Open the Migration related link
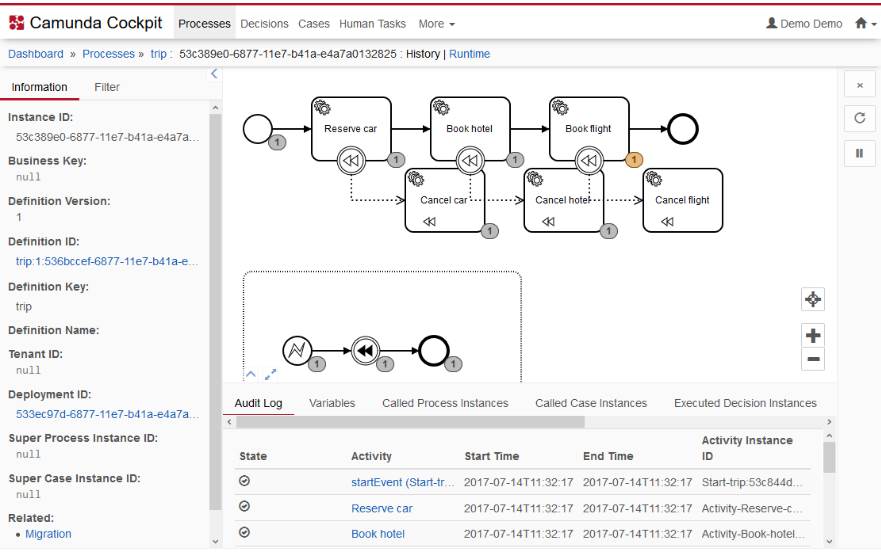Viewport: 881px width, 552px height. pos(48,534)
